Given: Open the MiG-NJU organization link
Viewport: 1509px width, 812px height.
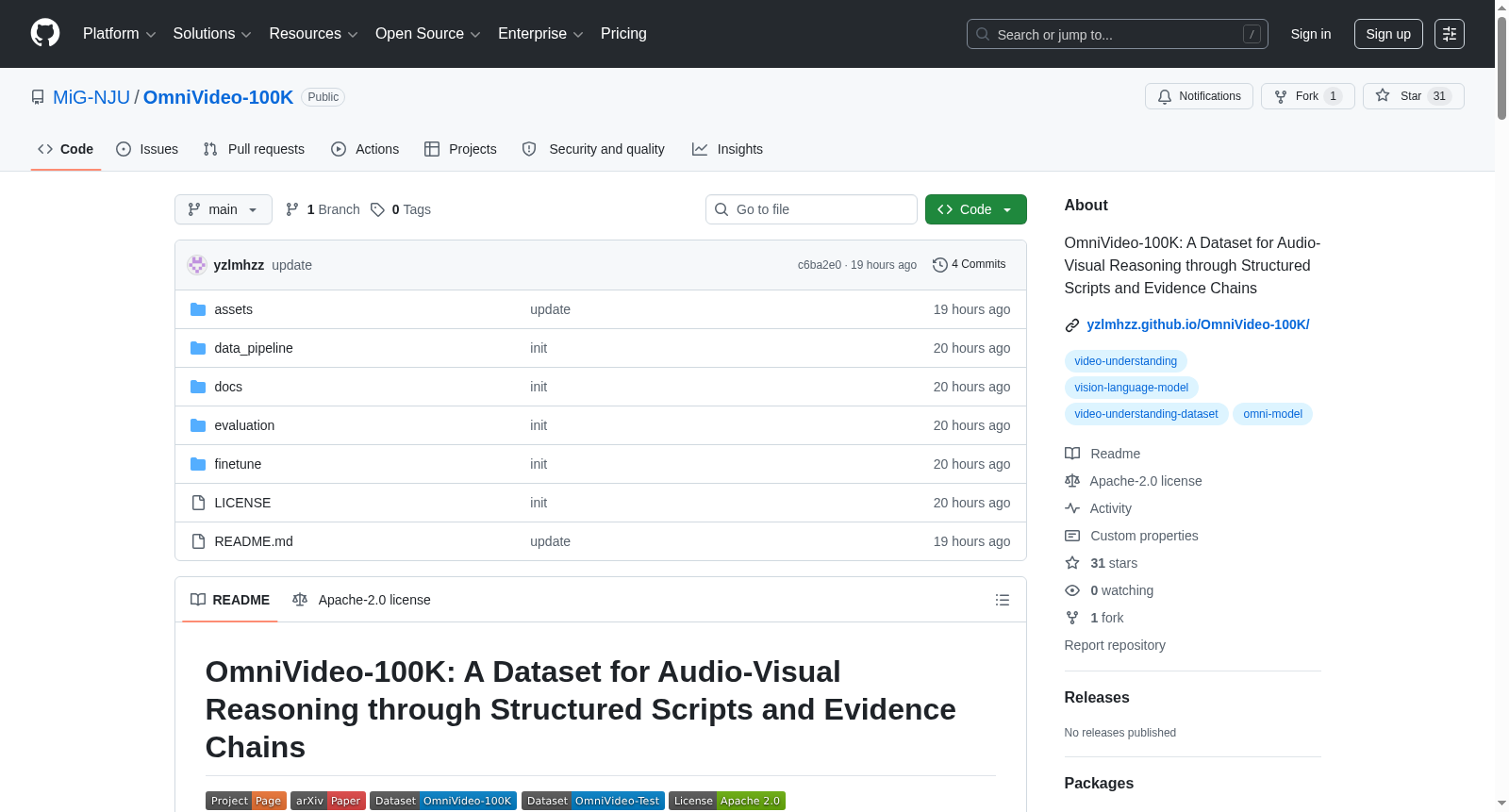Looking at the screenshot, I should coord(91,97).
